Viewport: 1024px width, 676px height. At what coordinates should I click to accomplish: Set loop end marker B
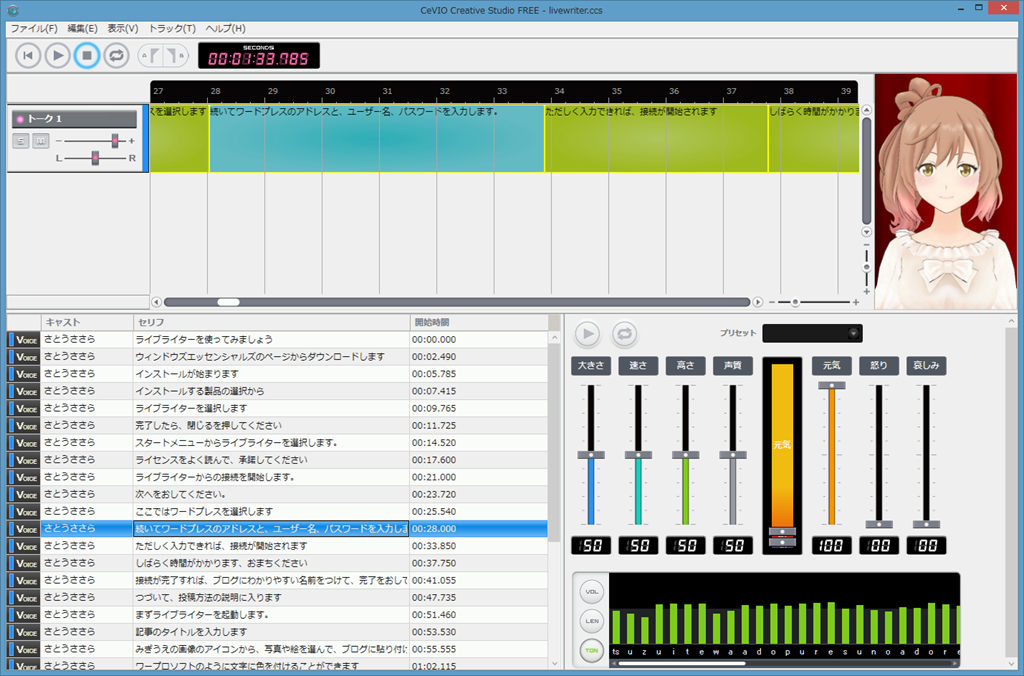coord(175,56)
